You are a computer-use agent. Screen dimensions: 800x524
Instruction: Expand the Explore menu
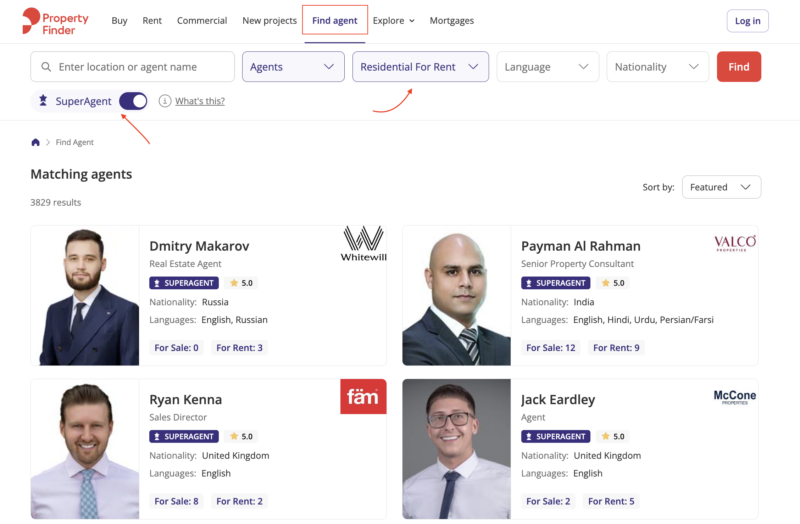(394, 21)
